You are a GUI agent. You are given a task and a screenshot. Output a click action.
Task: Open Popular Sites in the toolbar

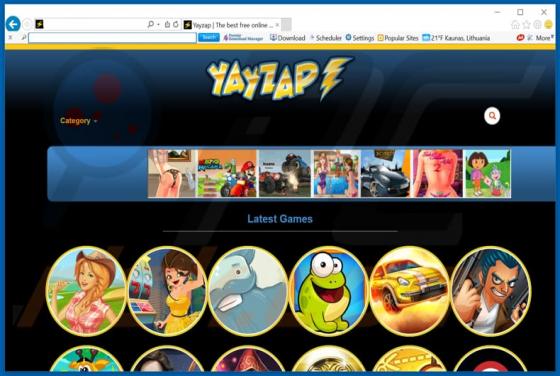click(398, 37)
